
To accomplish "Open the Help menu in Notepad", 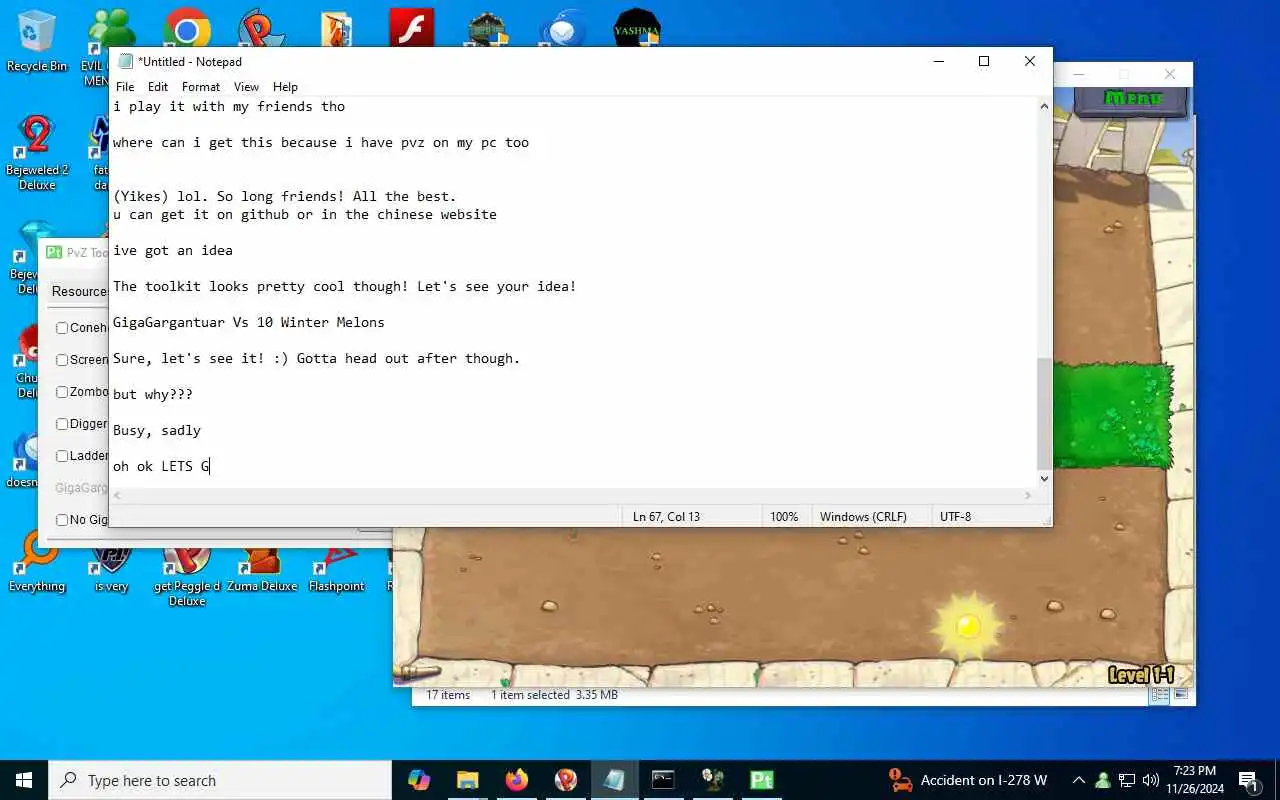I will point(285,87).
